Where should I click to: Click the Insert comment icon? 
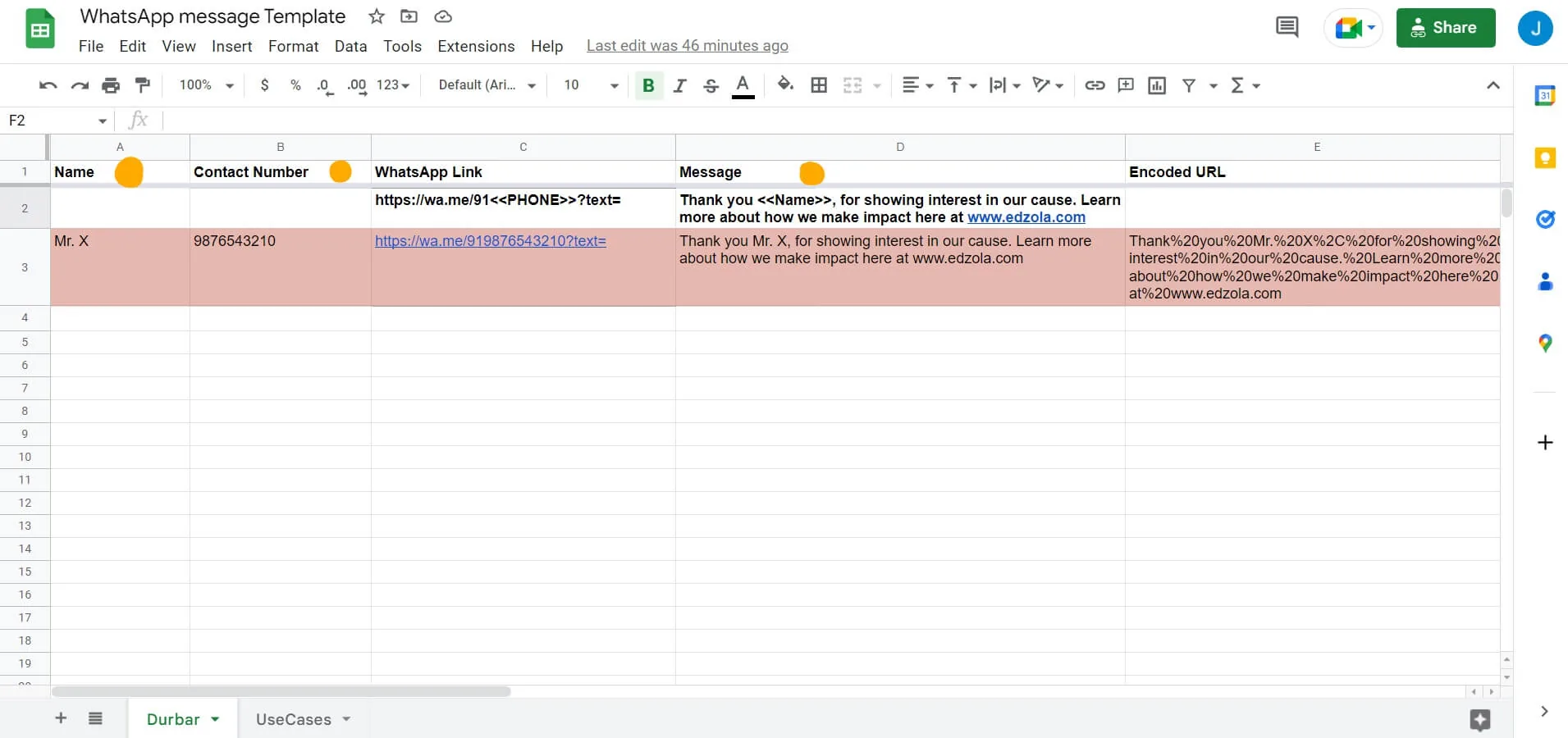(x=1126, y=85)
